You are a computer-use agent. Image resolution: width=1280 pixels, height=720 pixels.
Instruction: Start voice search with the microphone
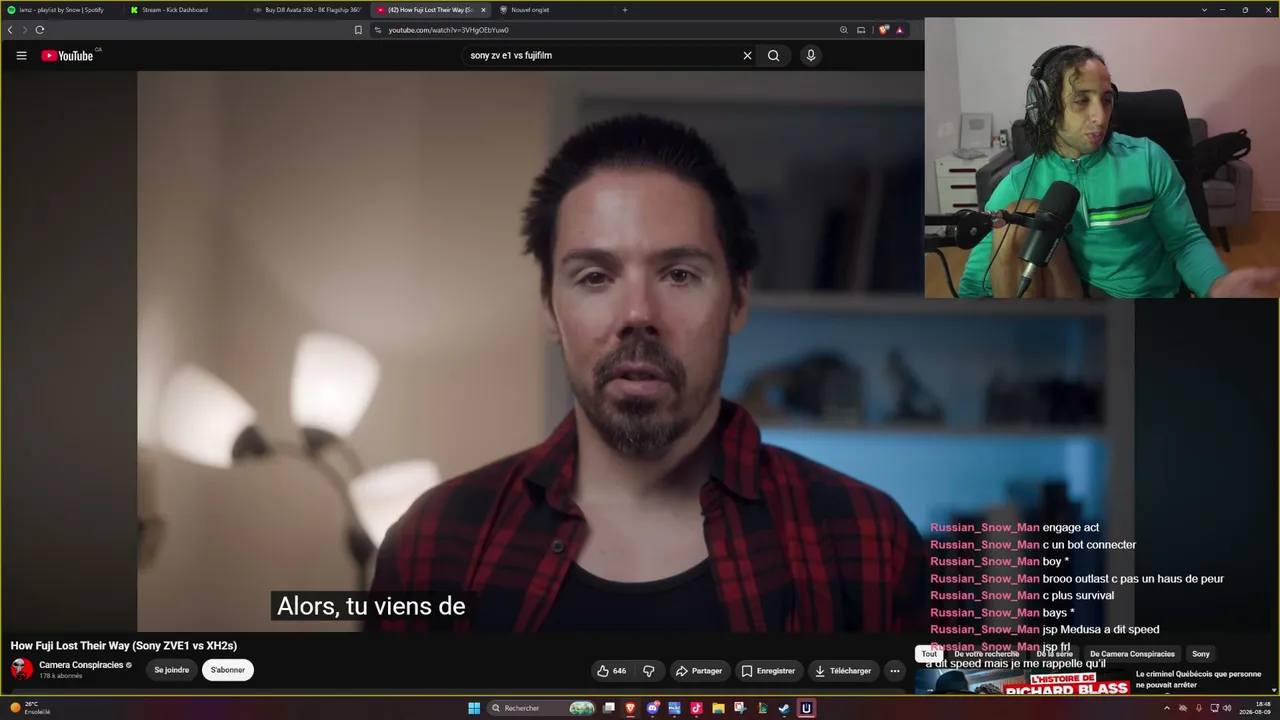pos(811,56)
